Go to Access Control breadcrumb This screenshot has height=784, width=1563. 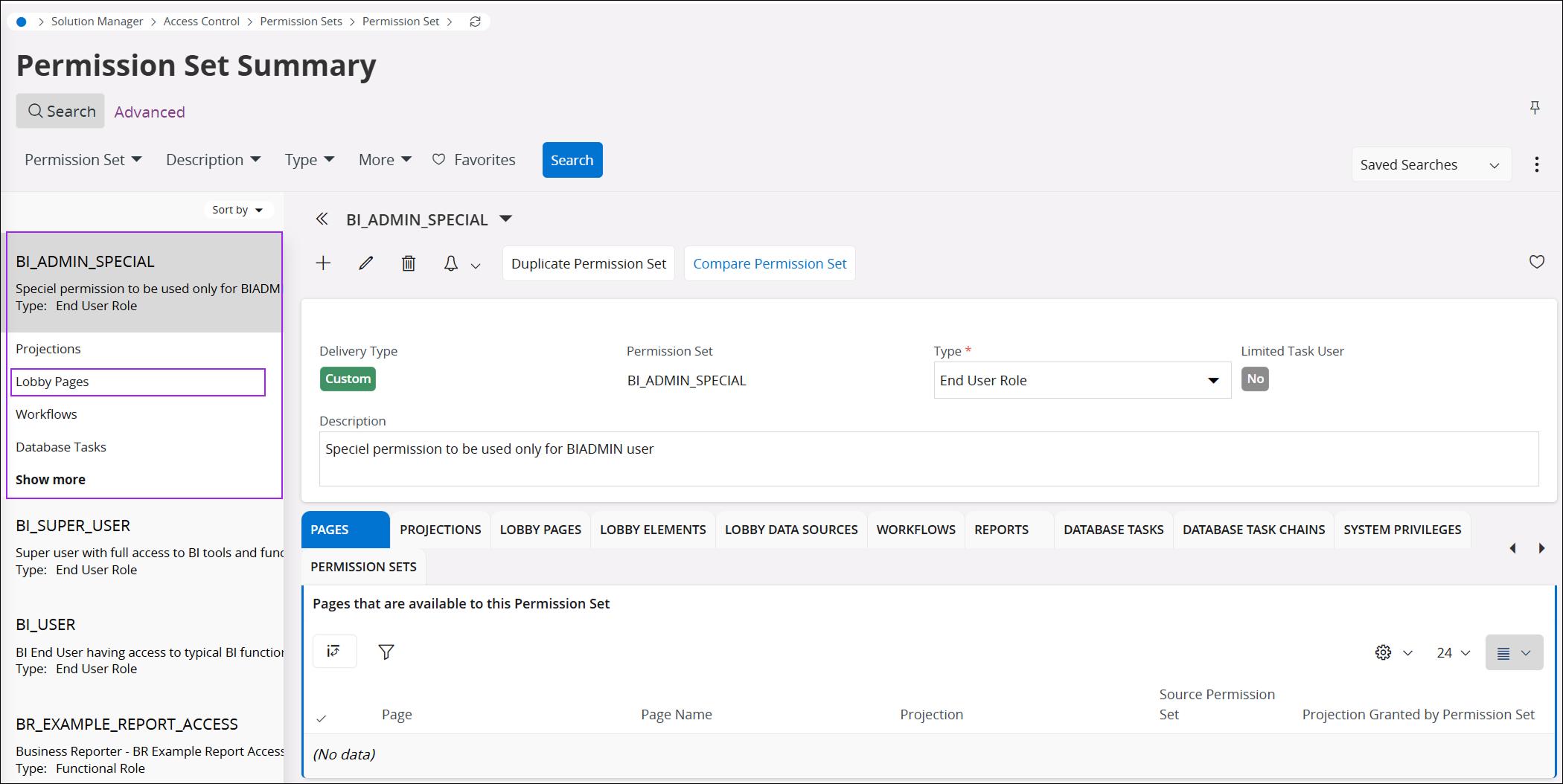[x=202, y=22]
